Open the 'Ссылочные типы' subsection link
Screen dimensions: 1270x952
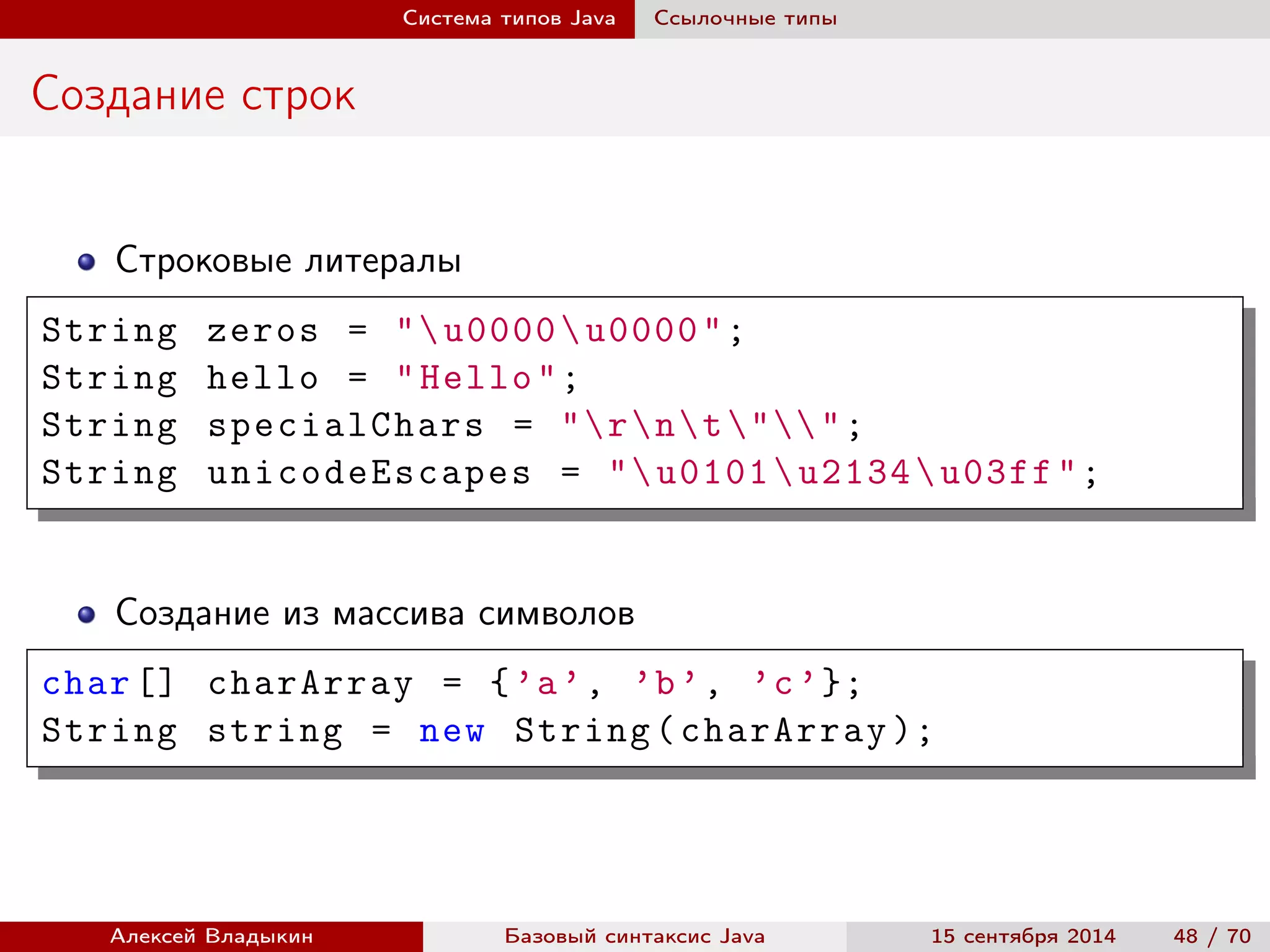[745, 18]
